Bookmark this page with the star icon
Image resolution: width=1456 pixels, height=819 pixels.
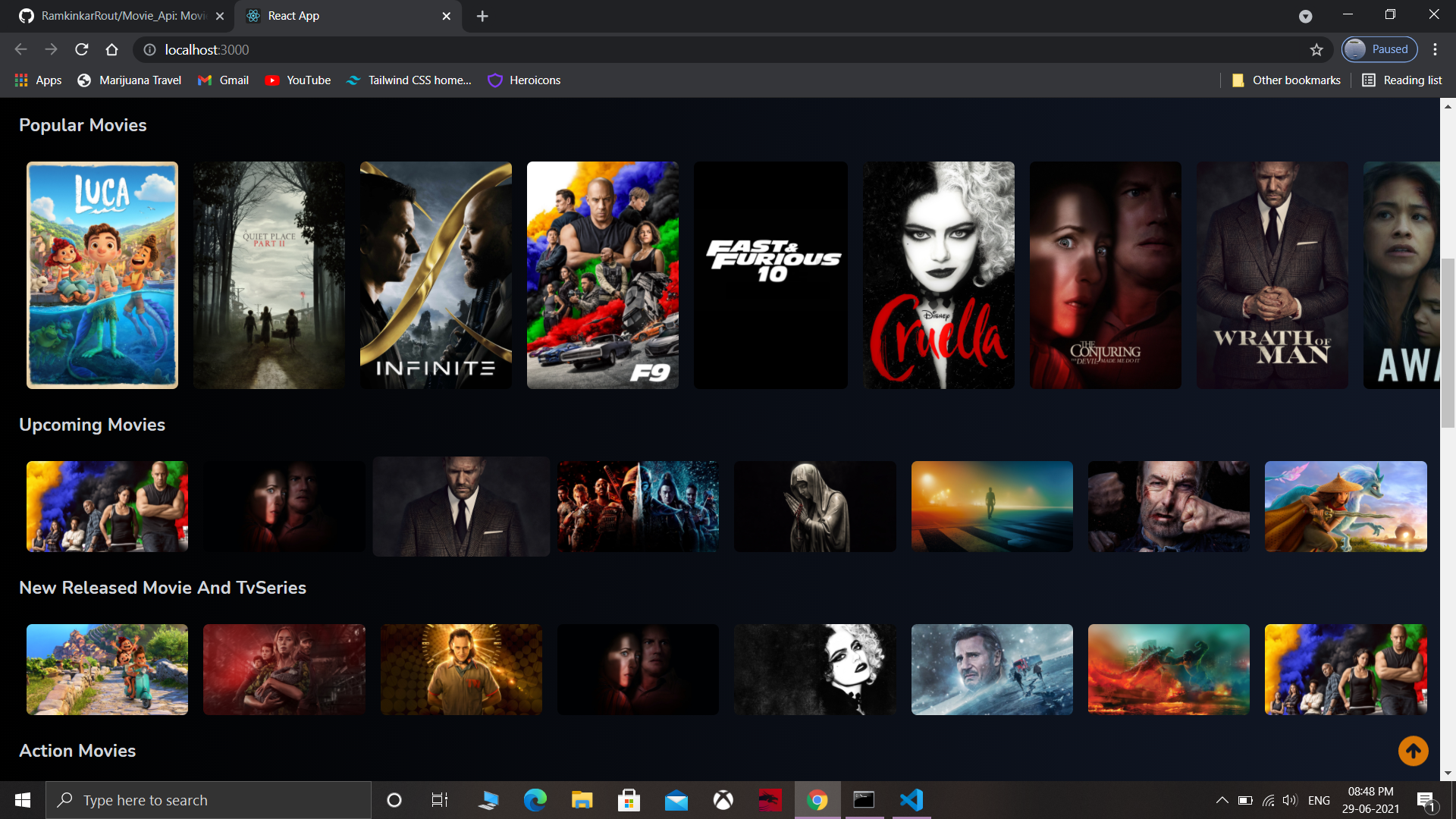point(1316,49)
